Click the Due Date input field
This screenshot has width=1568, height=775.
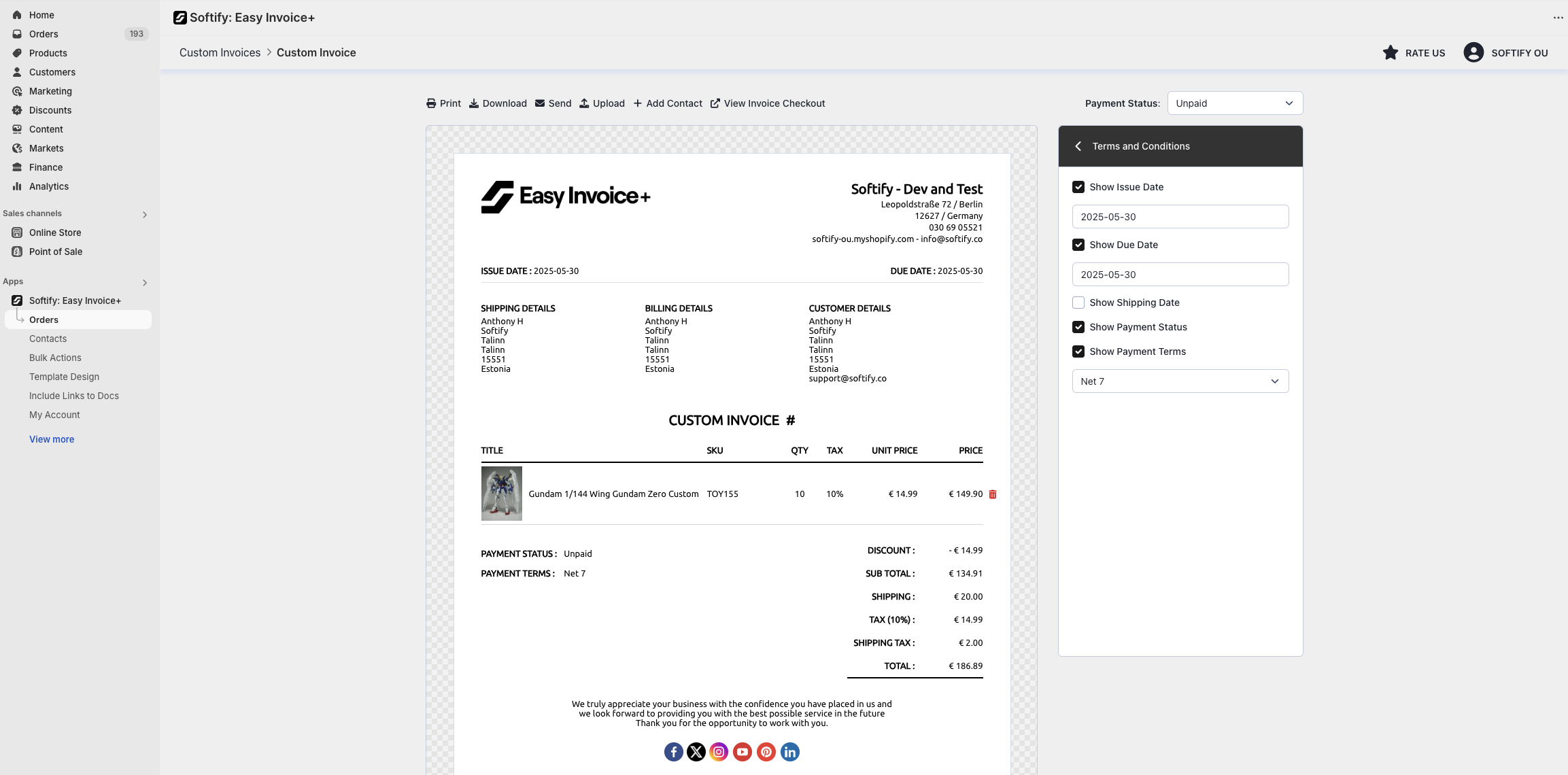pyautogui.click(x=1180, y=275)
